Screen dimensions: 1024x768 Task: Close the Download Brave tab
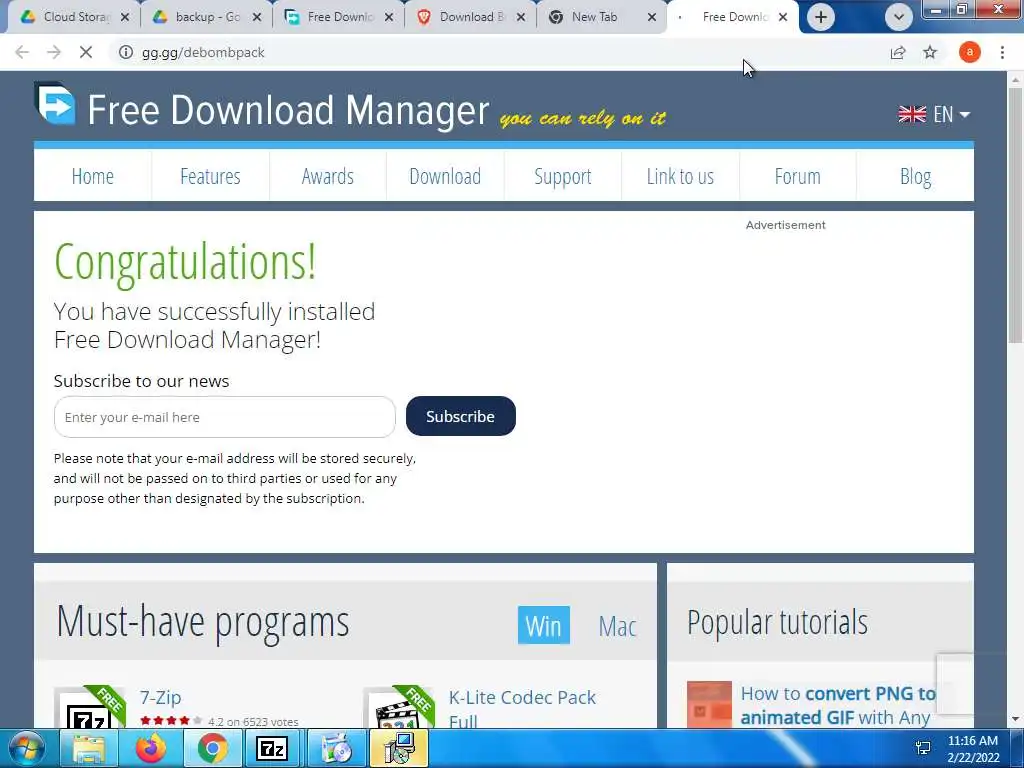tap(520, 18)
